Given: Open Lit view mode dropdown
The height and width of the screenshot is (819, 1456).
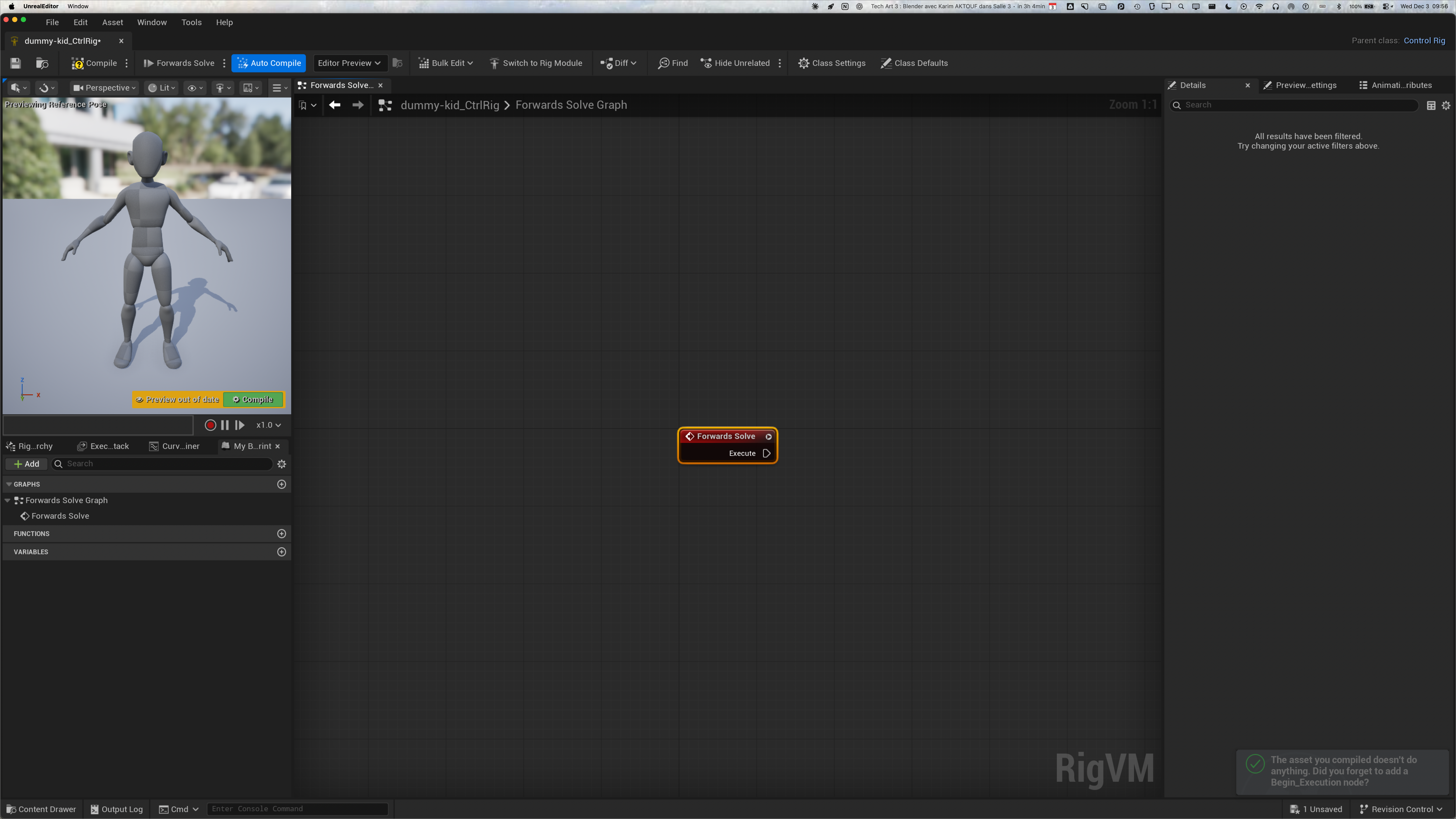Looking at the screenshot, I should click(162, 88).
